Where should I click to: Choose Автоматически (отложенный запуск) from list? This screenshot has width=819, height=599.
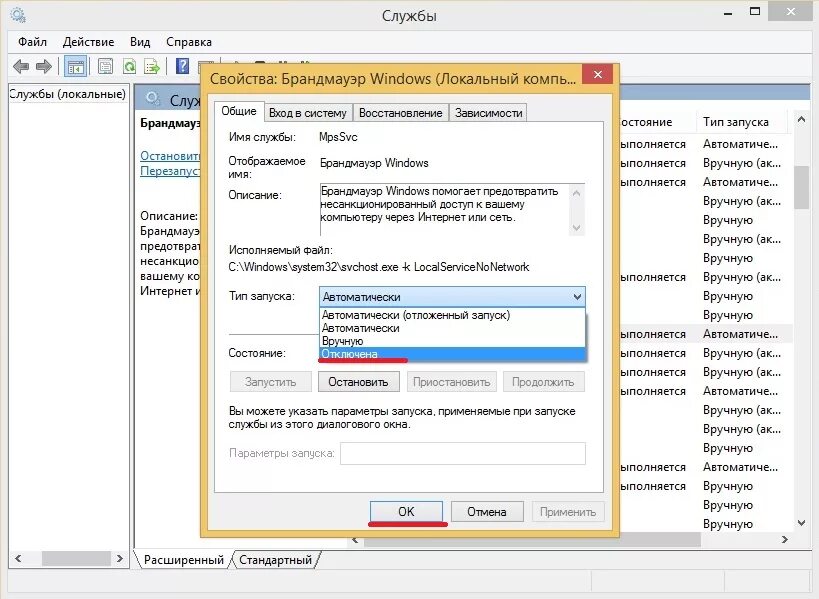pos(452,315)
